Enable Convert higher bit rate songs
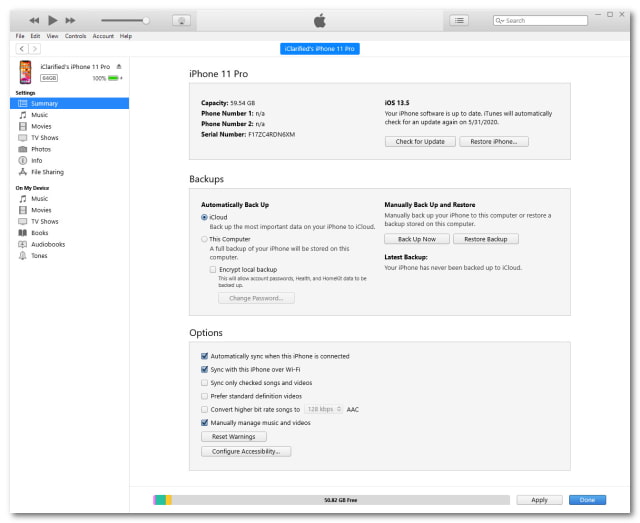 pos(204,409)
